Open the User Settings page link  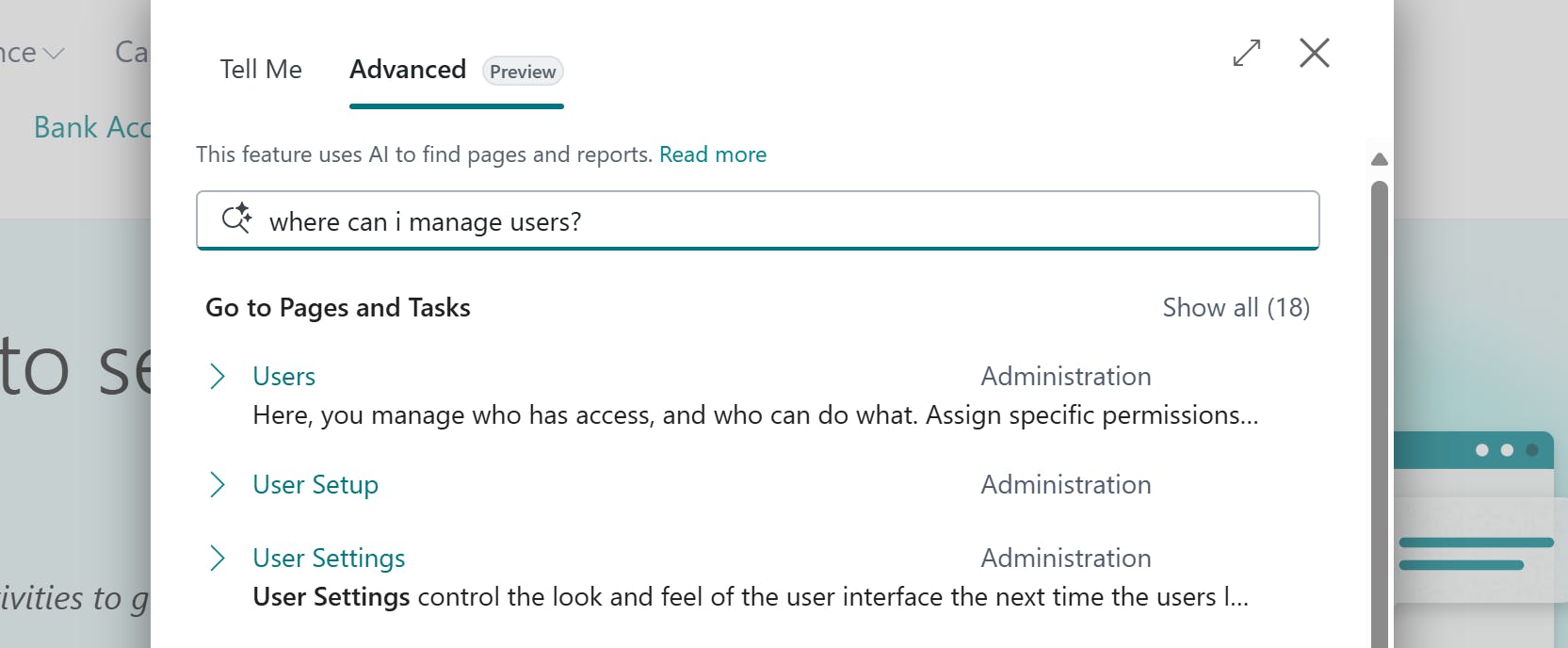pyautogui.click(x=329, y=559)
